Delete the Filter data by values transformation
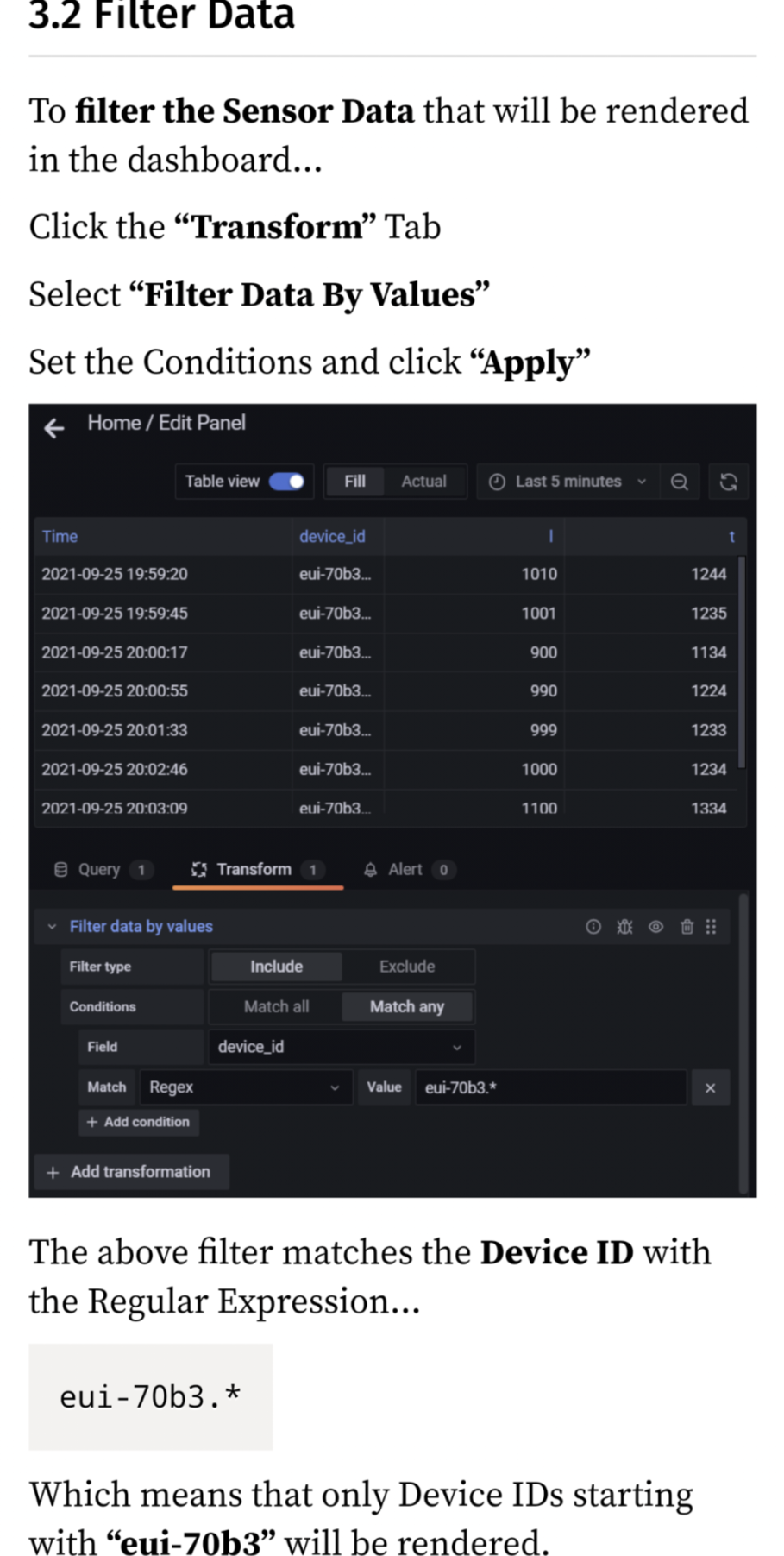This screenshot has height=1556, width=784. (687, 927)
